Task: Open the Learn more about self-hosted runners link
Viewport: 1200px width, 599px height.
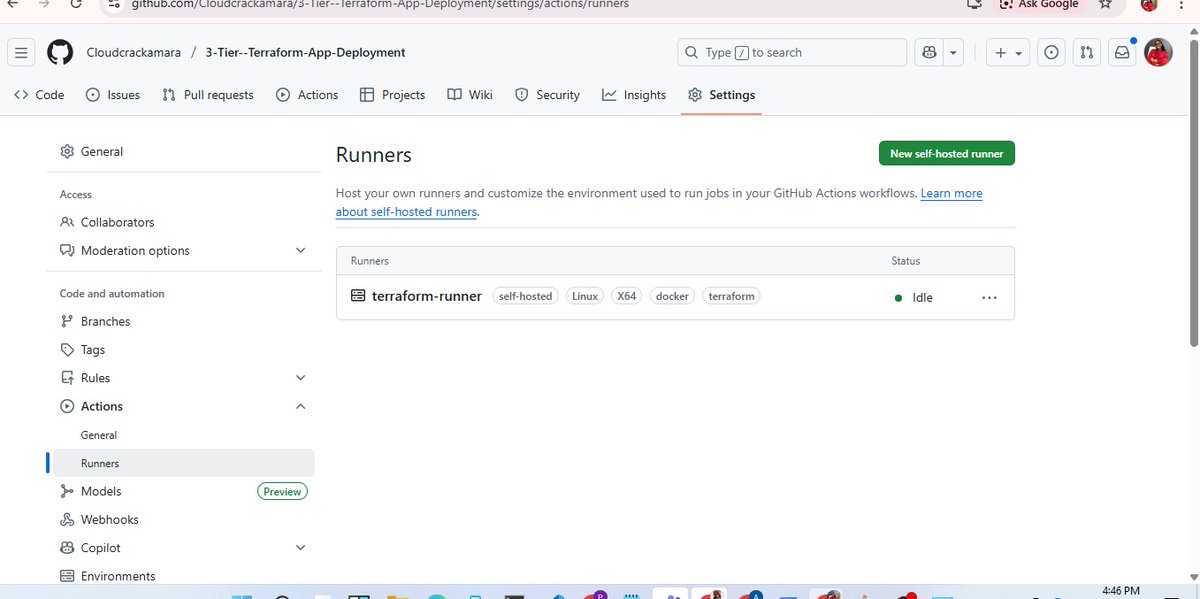Action: [406, 211]
